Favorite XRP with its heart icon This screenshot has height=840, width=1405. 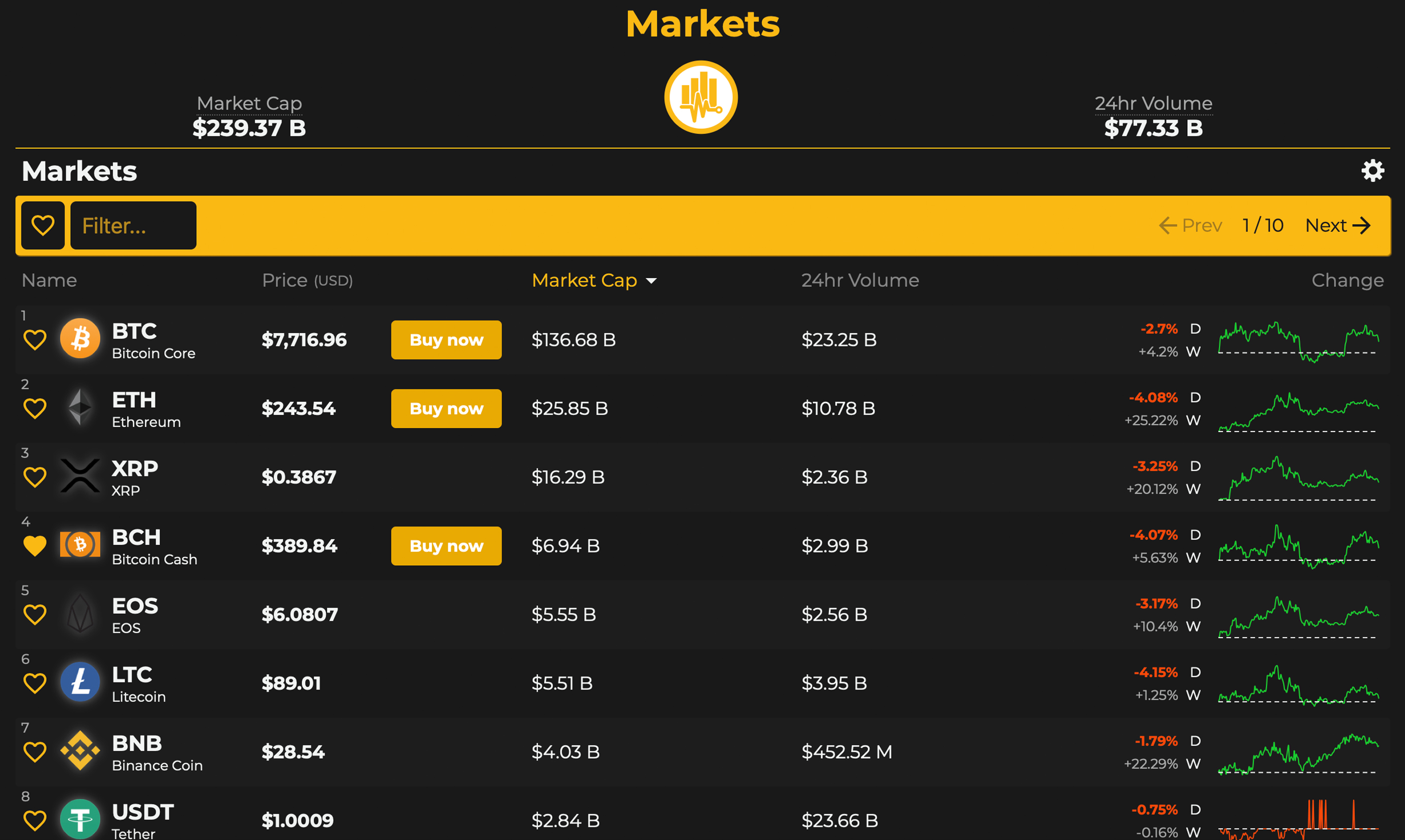click(x=35, y=477)
